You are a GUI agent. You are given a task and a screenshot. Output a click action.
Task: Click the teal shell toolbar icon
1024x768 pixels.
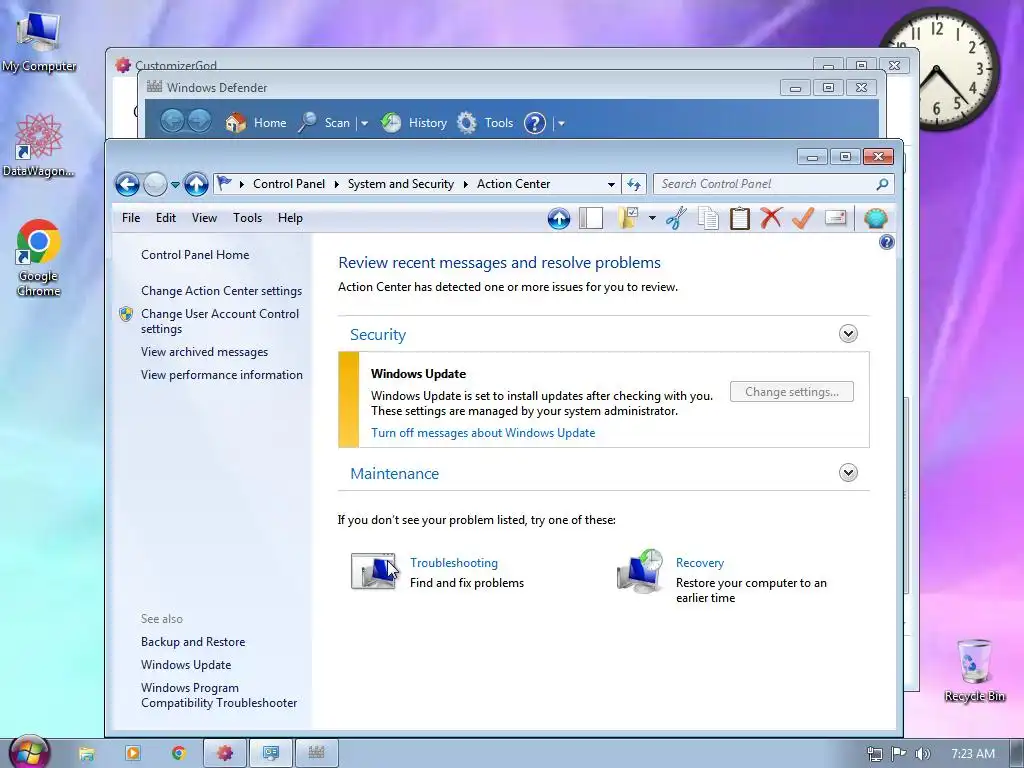[x=876, y=218]
